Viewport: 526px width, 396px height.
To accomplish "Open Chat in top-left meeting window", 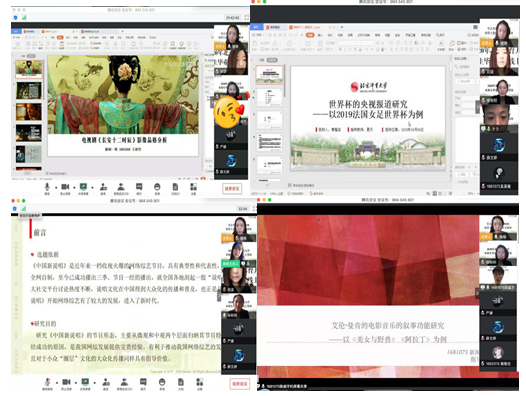I will (x=139, y=188).
